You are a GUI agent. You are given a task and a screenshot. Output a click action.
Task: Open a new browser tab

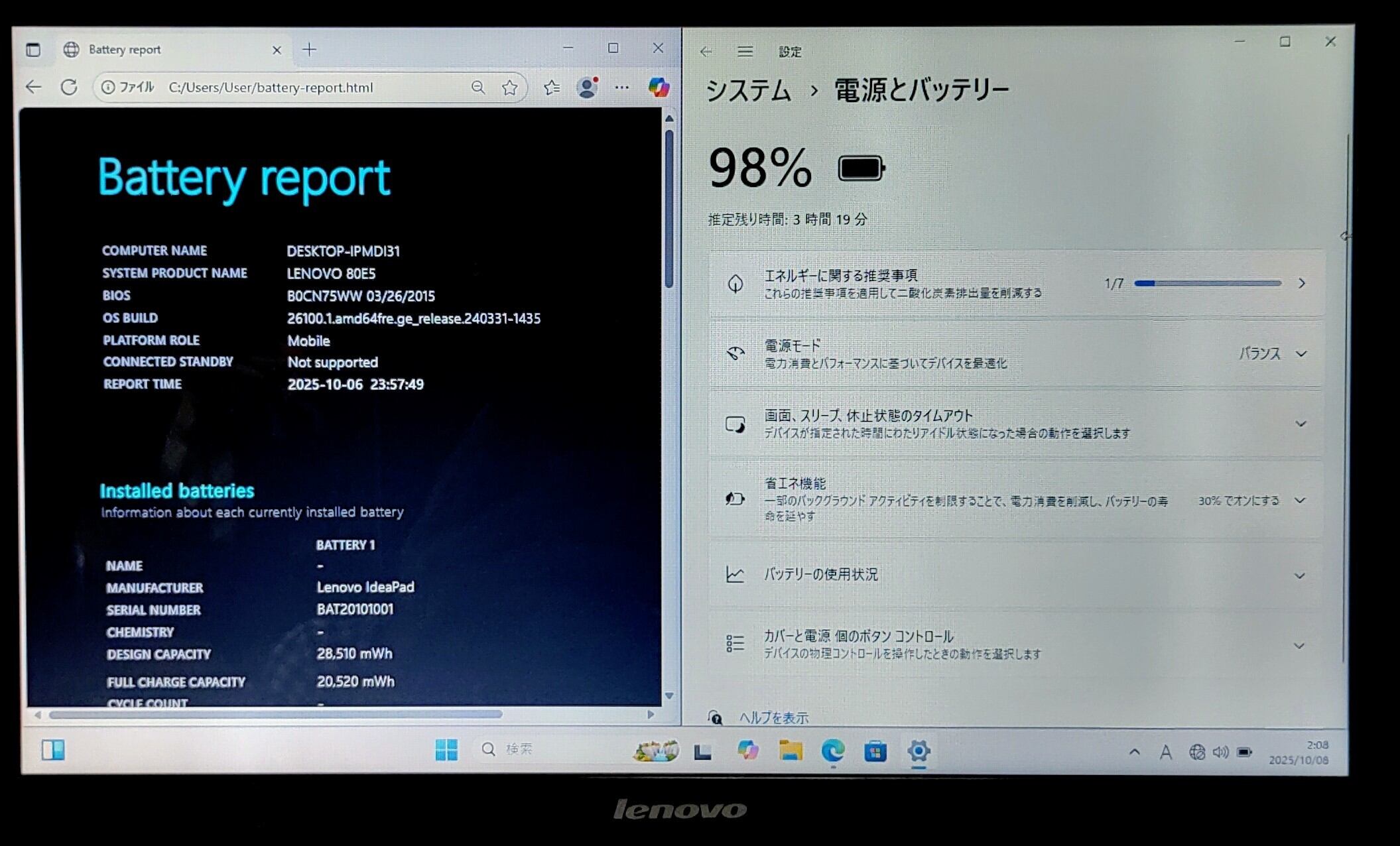point(309,50)
